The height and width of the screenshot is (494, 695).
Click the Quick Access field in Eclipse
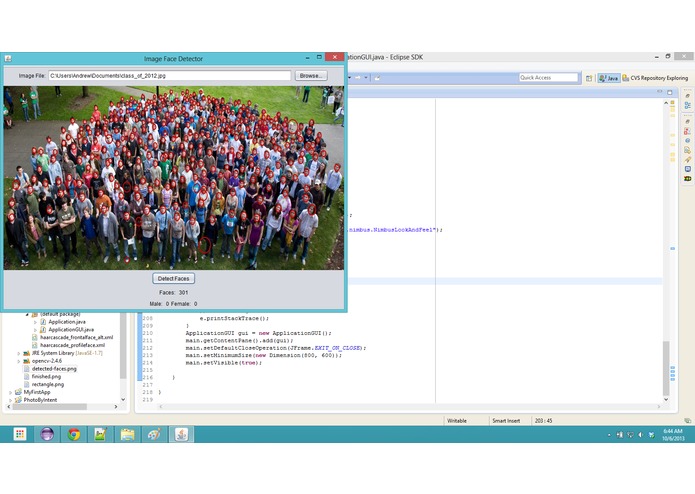point(548,78)
